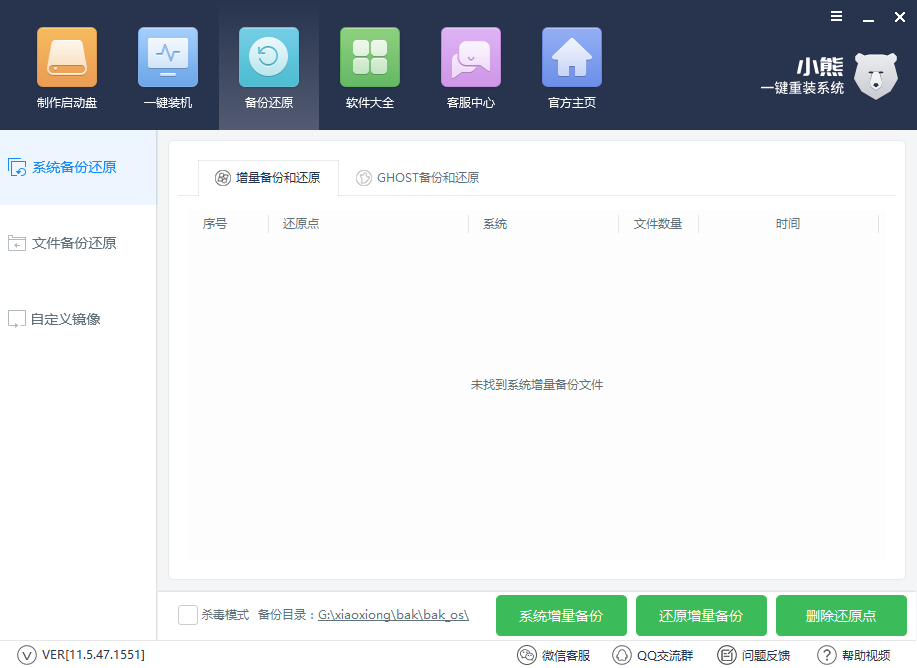Viewport: 917px width, 668px height.
Task: Click the 系统增量备份 button
Action: 561,616
